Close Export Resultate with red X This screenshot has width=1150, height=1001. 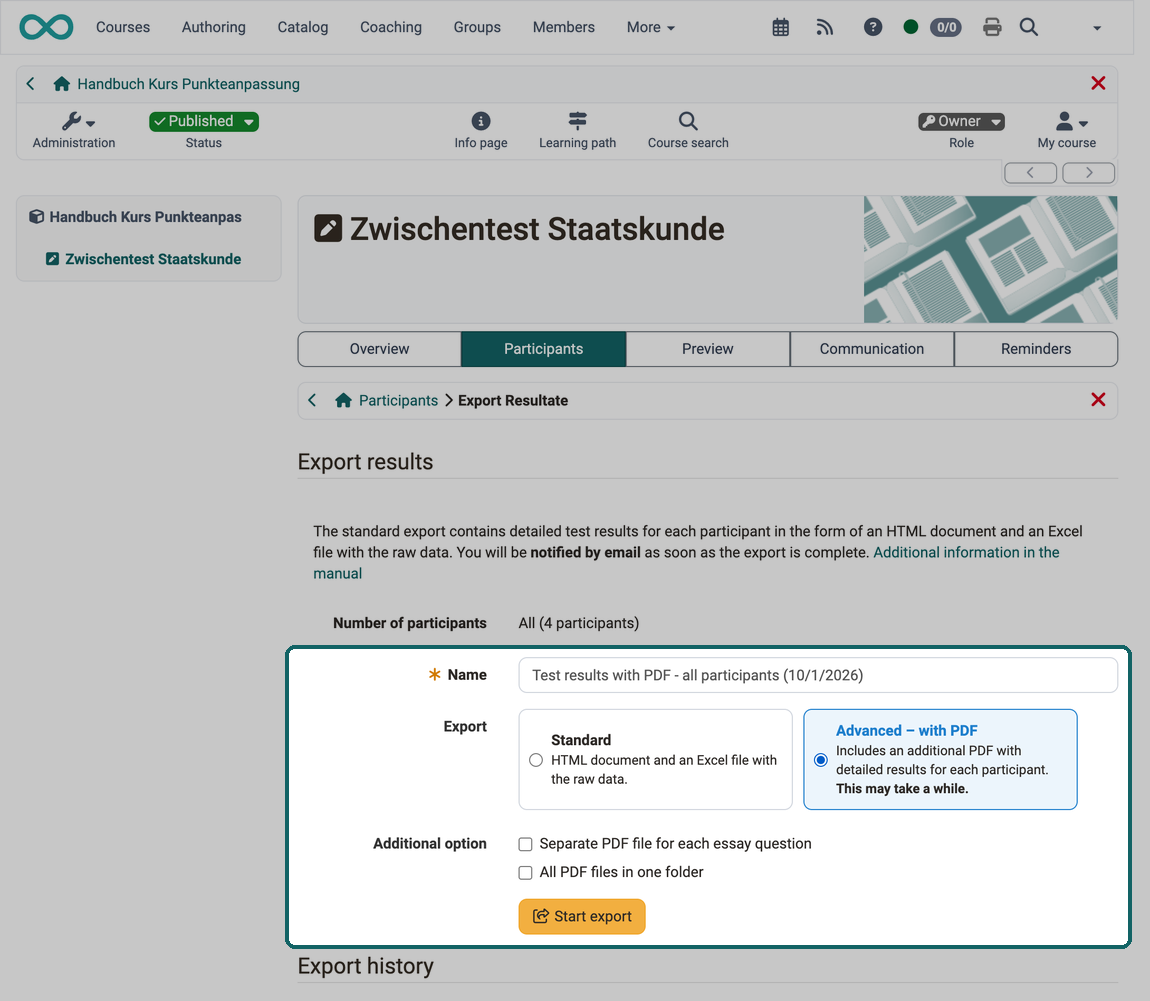pyautogui.click(x=1098, y=400)
